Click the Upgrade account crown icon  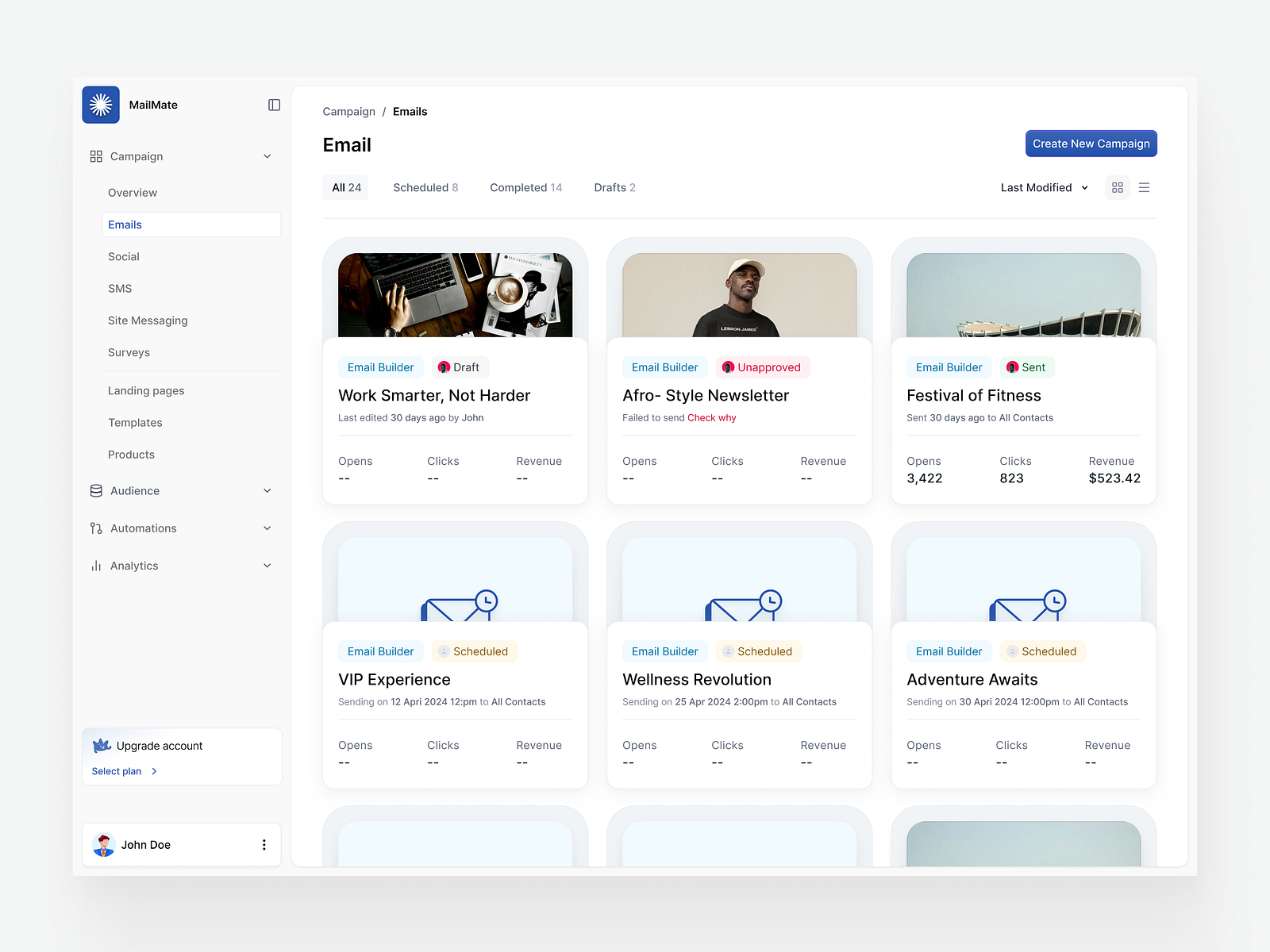102,746
